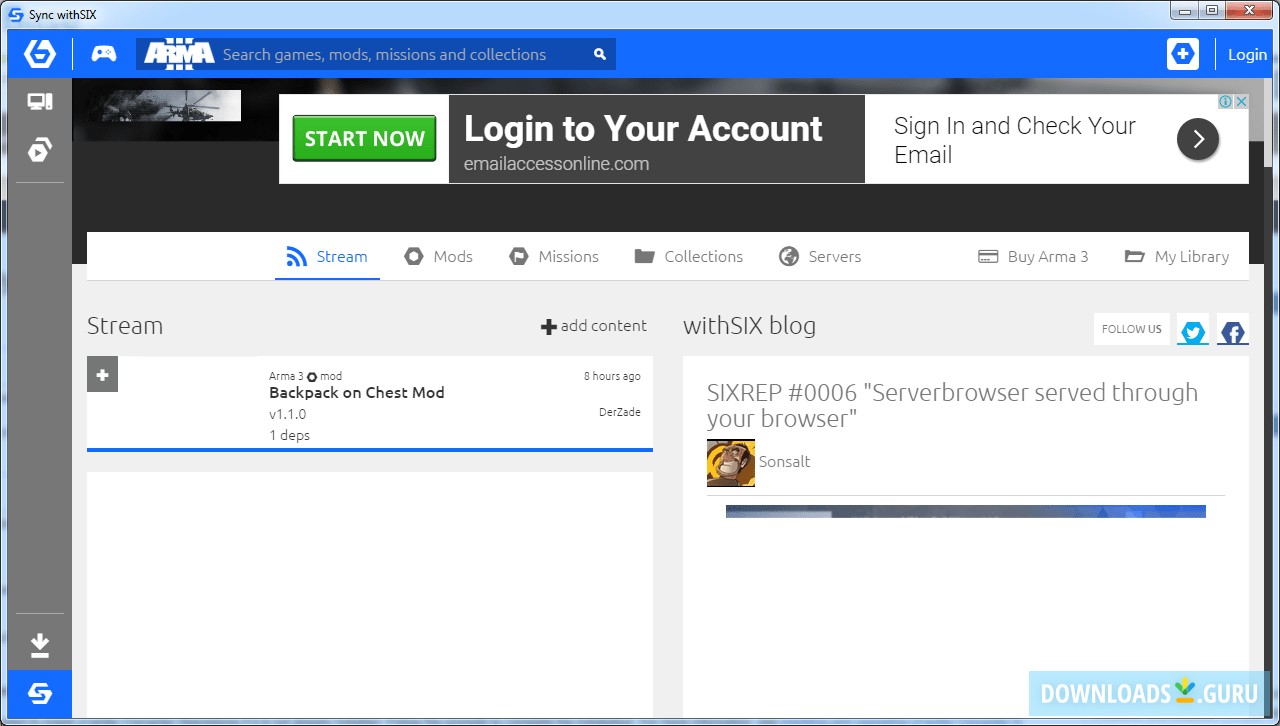Open the local machine icon in sidebar
The width and height of the screenshot is (1280, 726).
point(40,101)
